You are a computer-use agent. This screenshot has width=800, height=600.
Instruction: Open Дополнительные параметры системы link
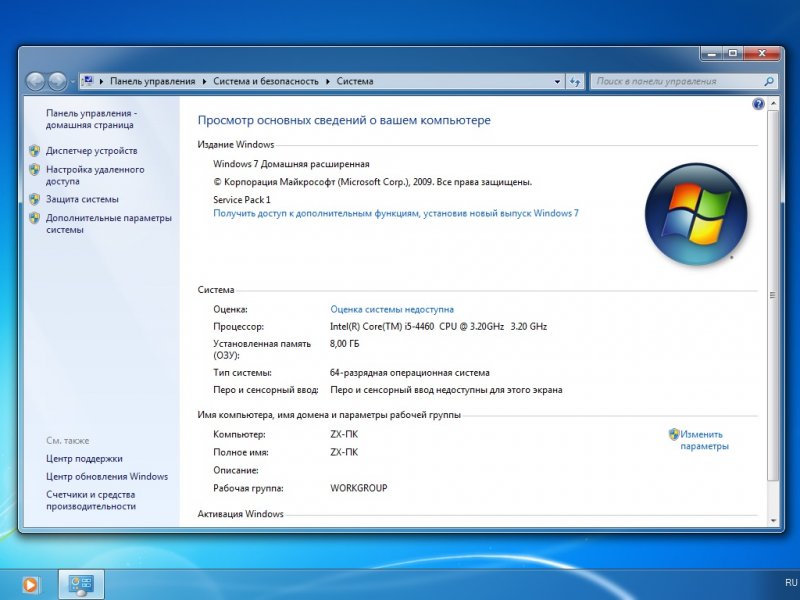point(109,223)
